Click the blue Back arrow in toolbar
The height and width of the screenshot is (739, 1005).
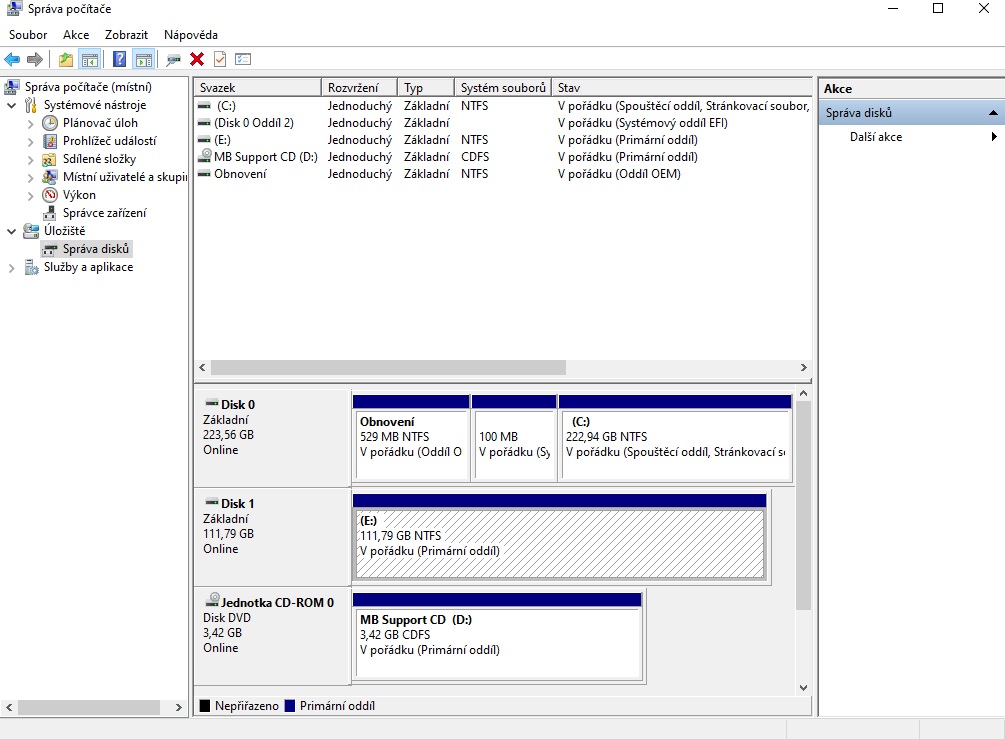[x=12, y=59]
